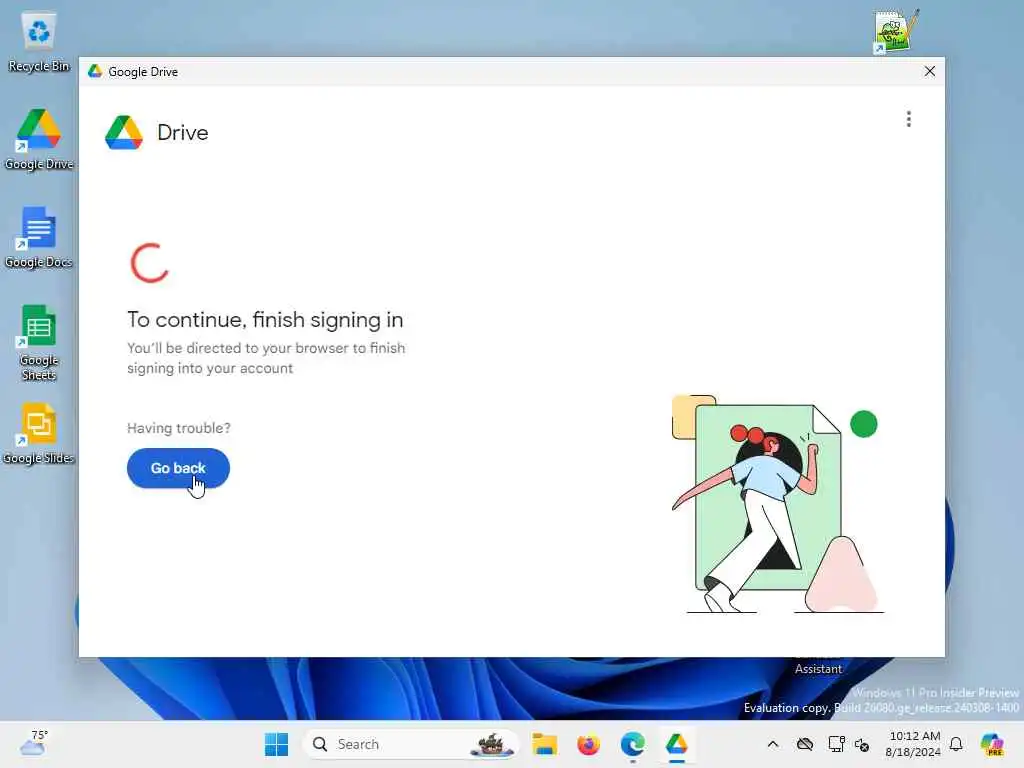Screen dimensions: 1024x768
Task: Close the Google Drive window
Action: [930, 71]
